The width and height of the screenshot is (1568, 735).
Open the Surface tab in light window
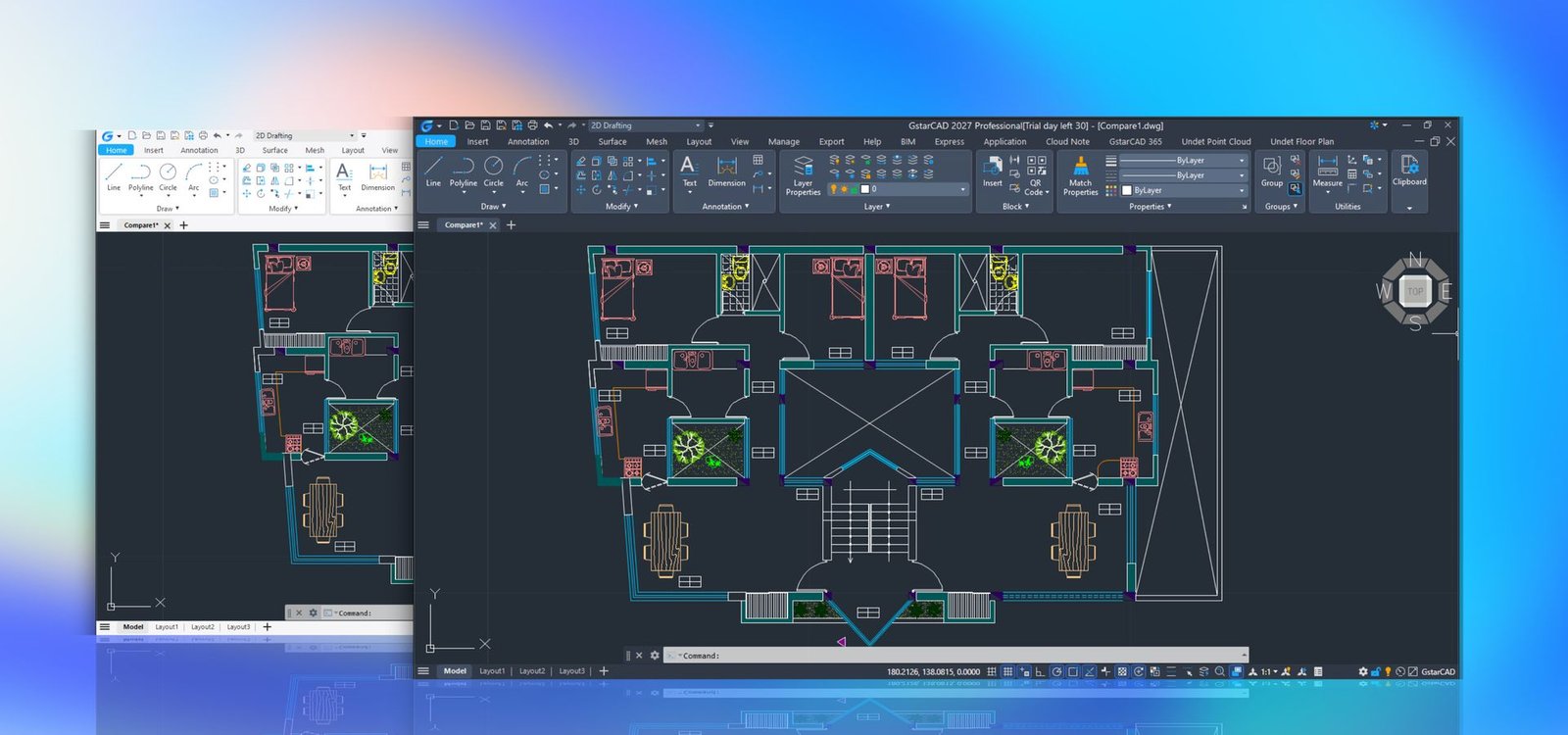tap(274, 150)
